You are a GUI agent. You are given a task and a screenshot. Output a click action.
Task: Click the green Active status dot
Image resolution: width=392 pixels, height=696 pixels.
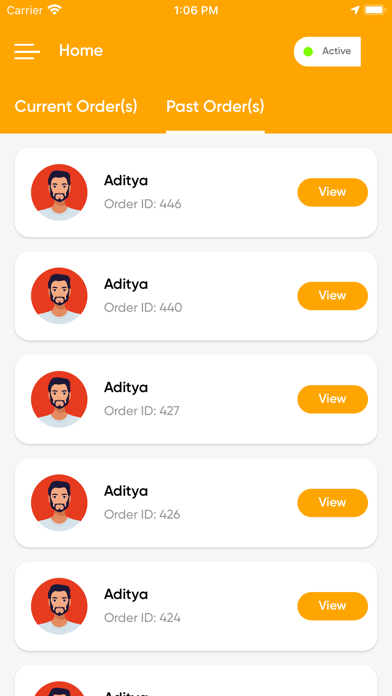[x=308, y=51]
